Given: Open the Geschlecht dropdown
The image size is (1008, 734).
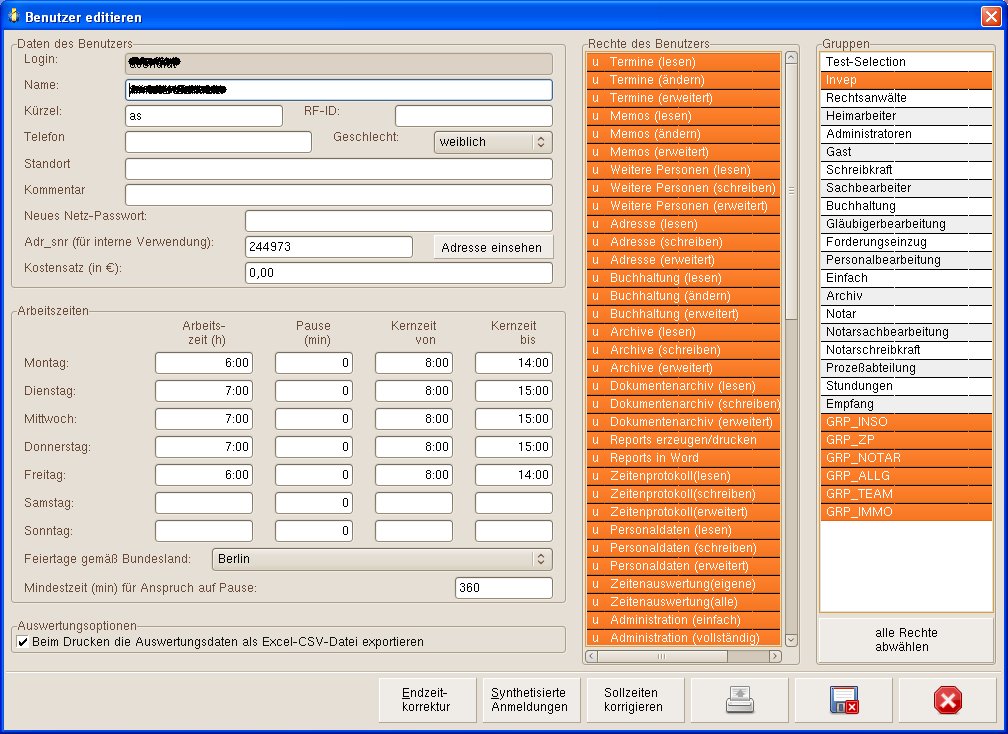Looking at the screenshot, I should [493, 142].
